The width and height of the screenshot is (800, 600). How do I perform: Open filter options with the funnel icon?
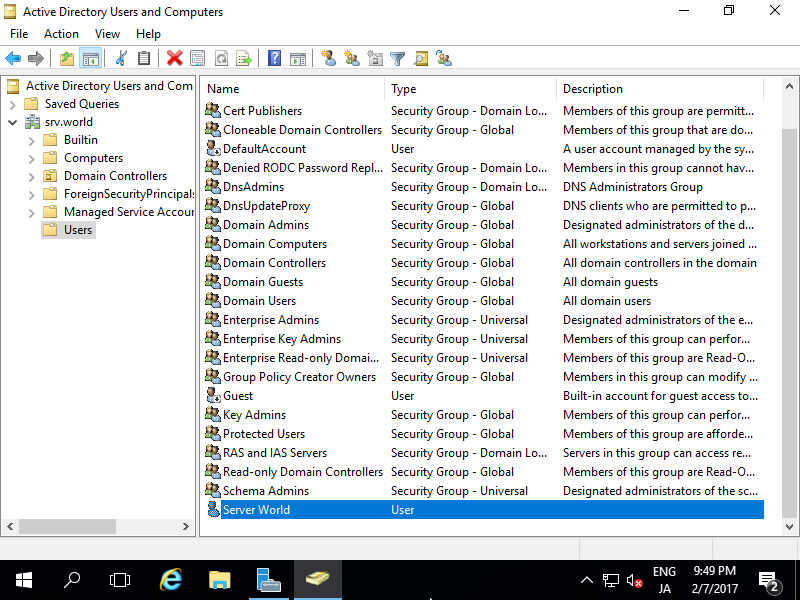tap(397, 59)
